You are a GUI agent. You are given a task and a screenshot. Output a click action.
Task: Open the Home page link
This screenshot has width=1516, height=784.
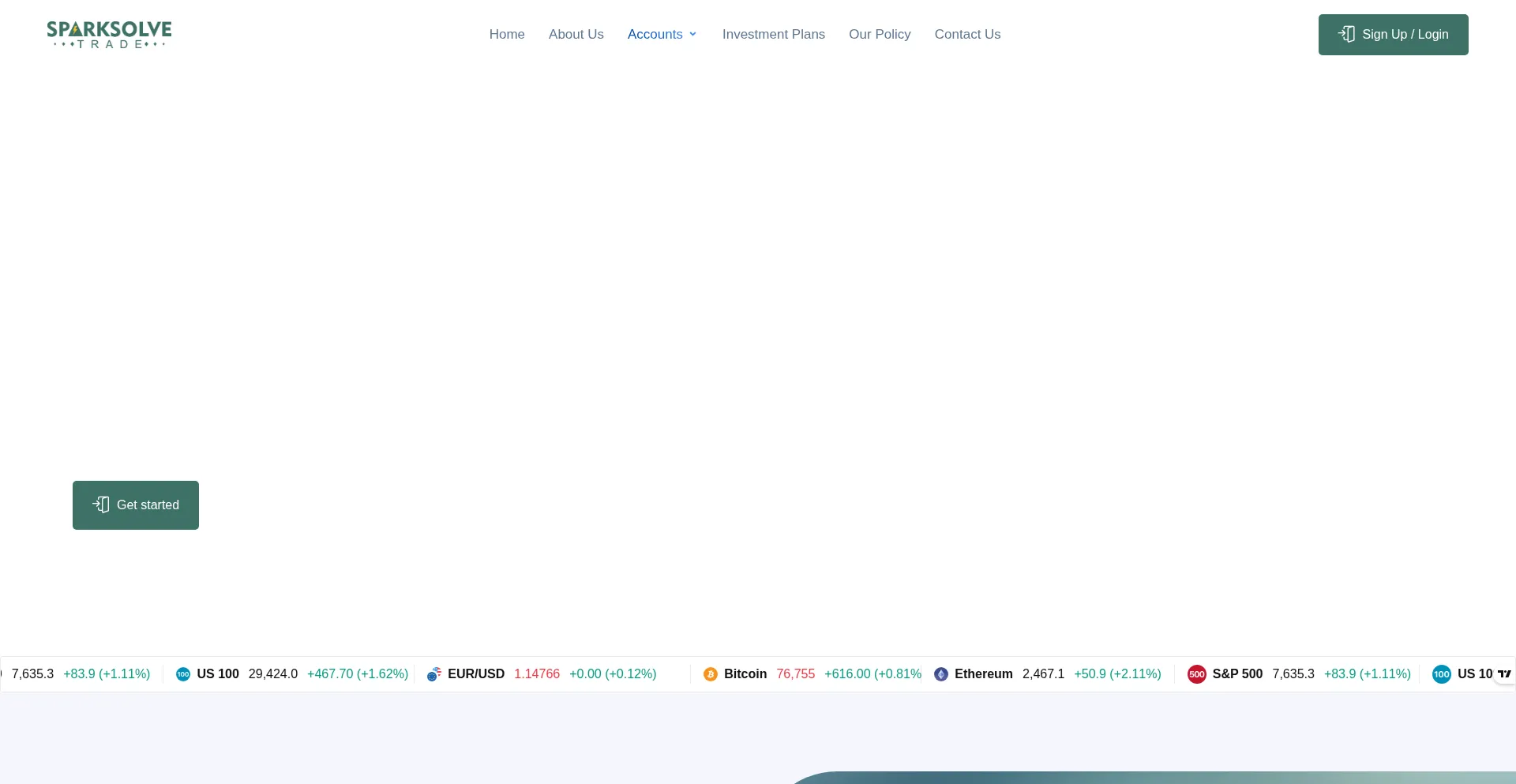tap(507, 35)
